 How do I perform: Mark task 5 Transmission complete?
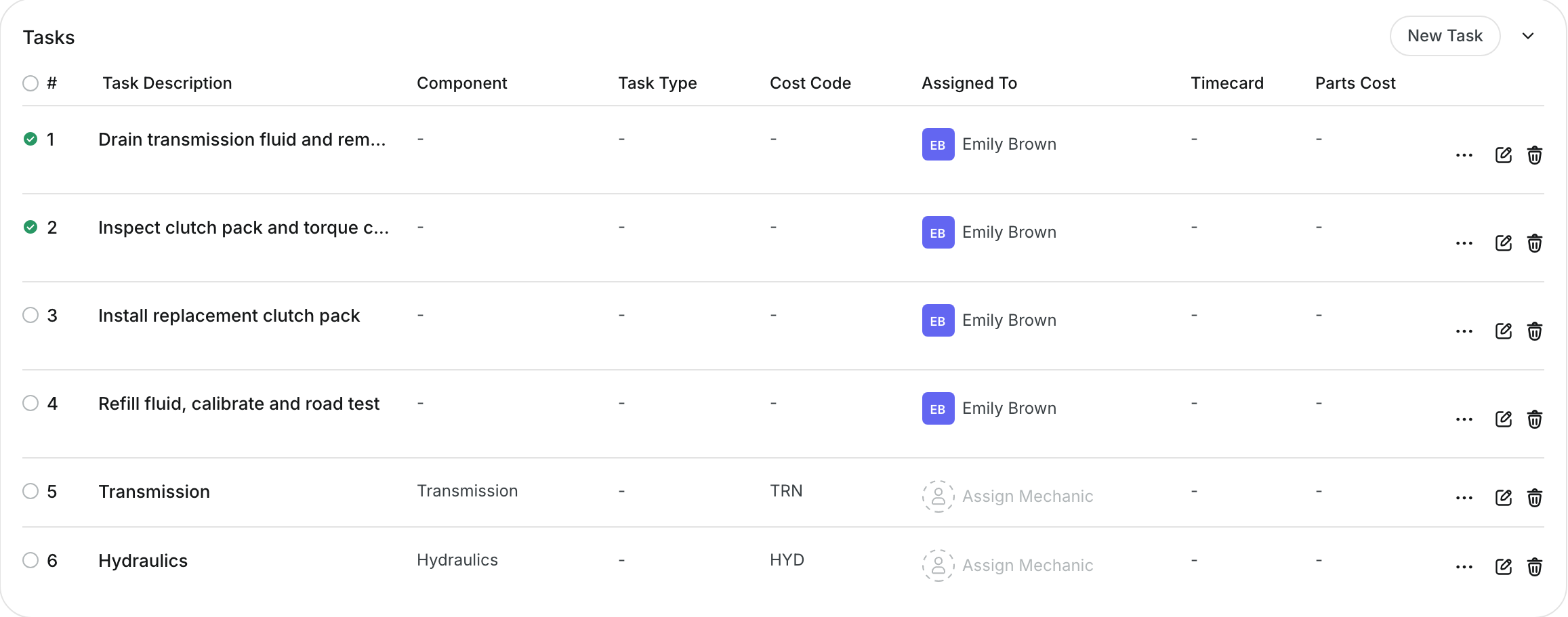[x=30, y=491]
